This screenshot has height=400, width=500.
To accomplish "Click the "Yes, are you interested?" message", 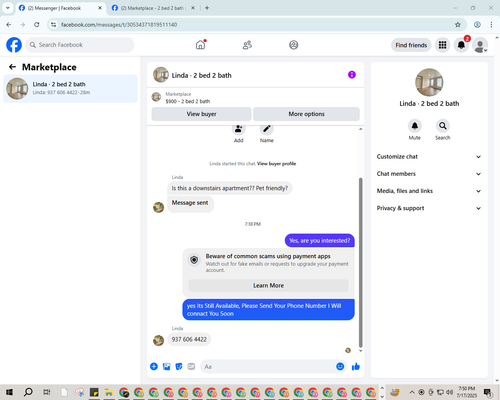I will coord(320,241).
